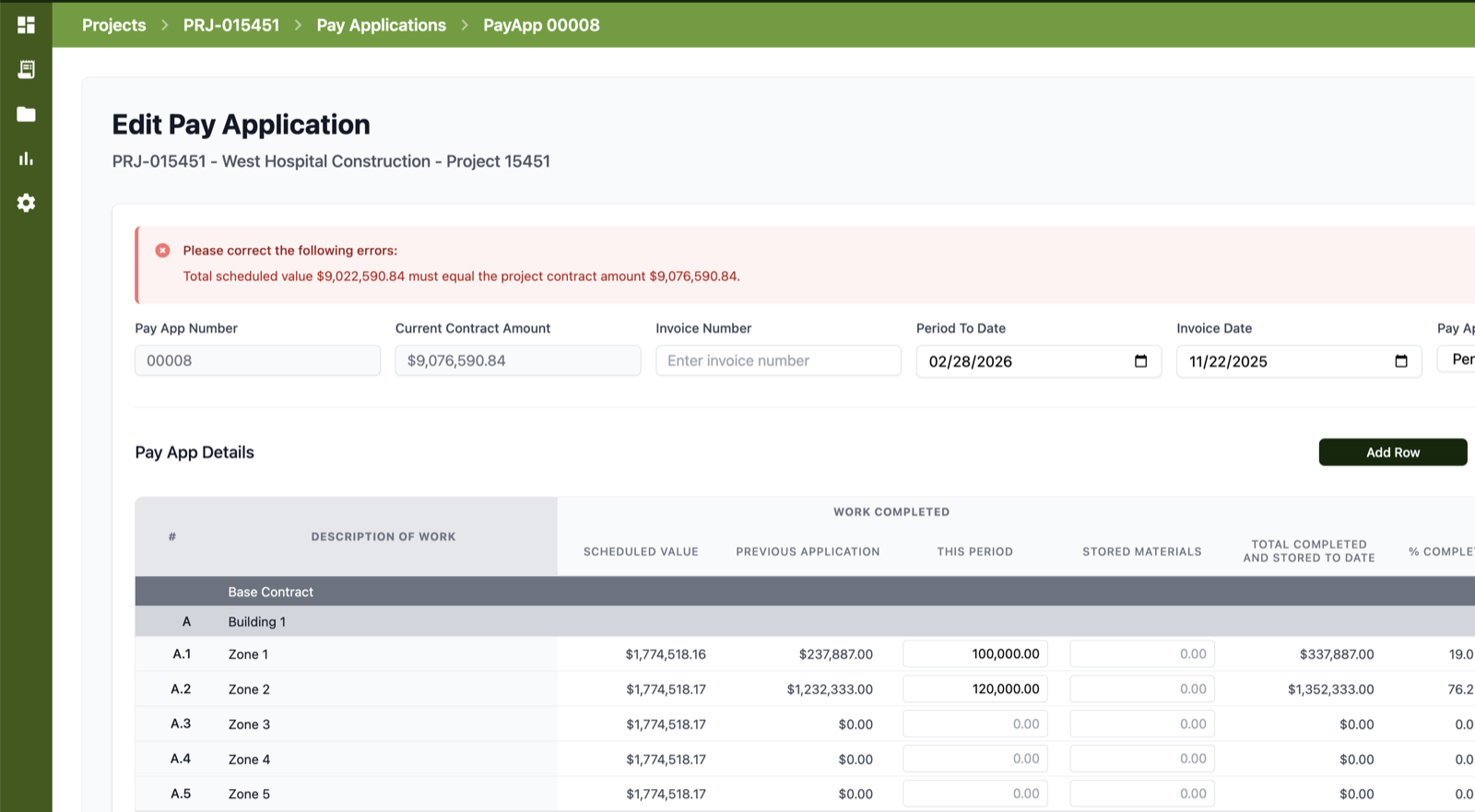Screen dimensions: 1475x812
Task: Click the This Period column header
Action: click(974, 551)
